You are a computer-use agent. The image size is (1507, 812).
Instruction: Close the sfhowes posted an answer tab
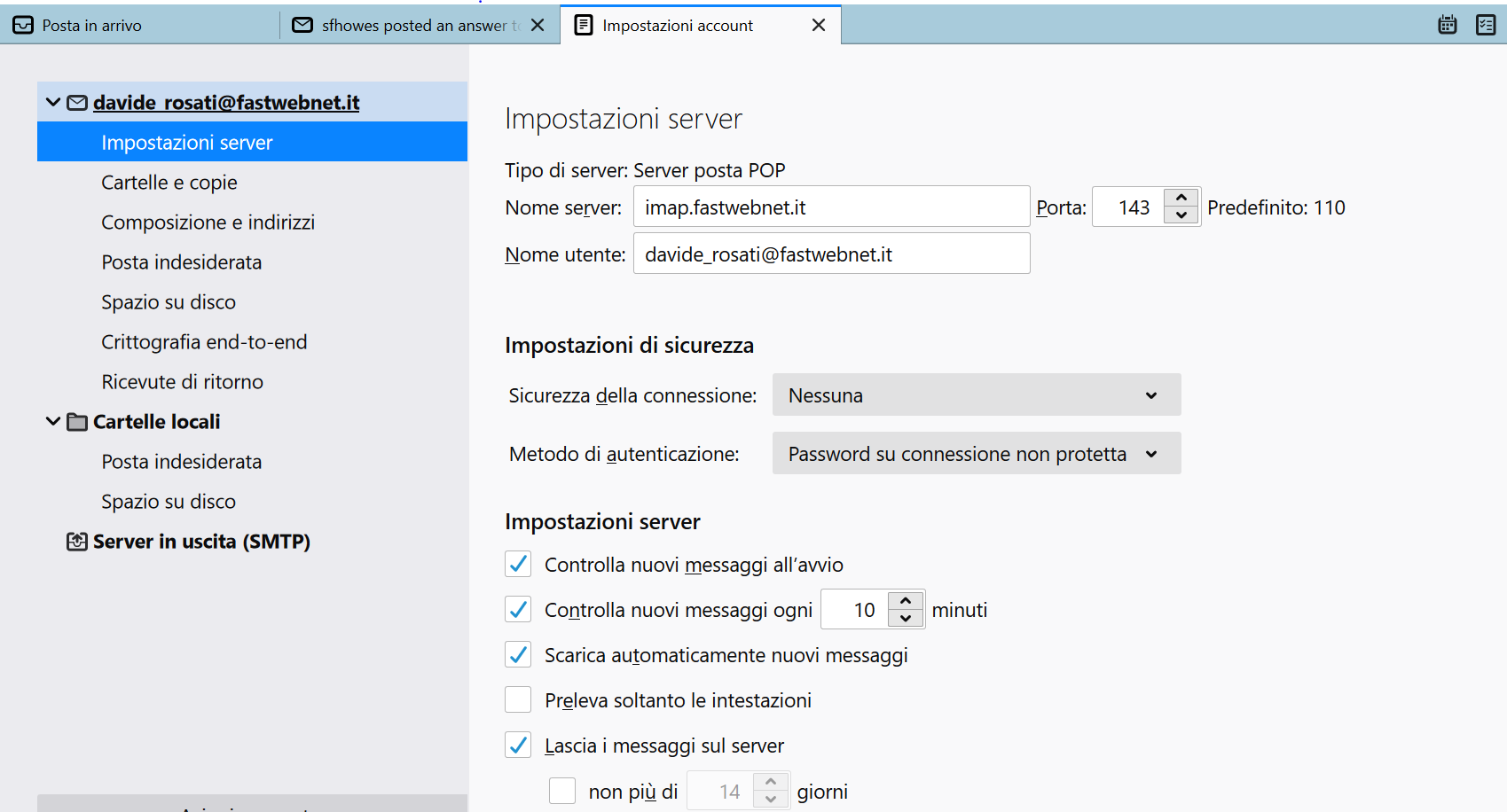click(538, 25)
